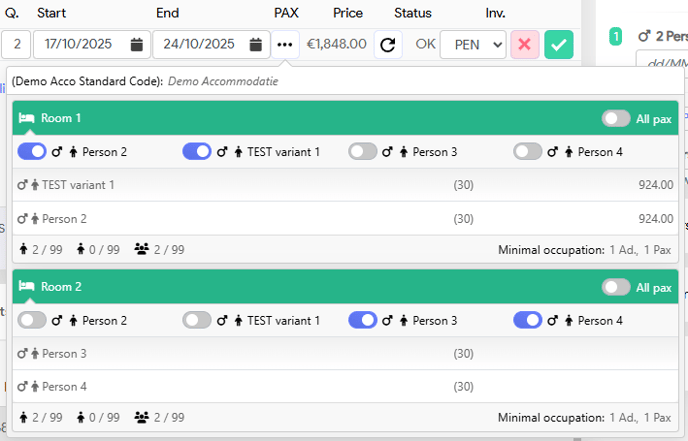Toggle All pax for Room 2
Image resolution: width=688 pixels, height=441 pixels.
coord(616,287)
